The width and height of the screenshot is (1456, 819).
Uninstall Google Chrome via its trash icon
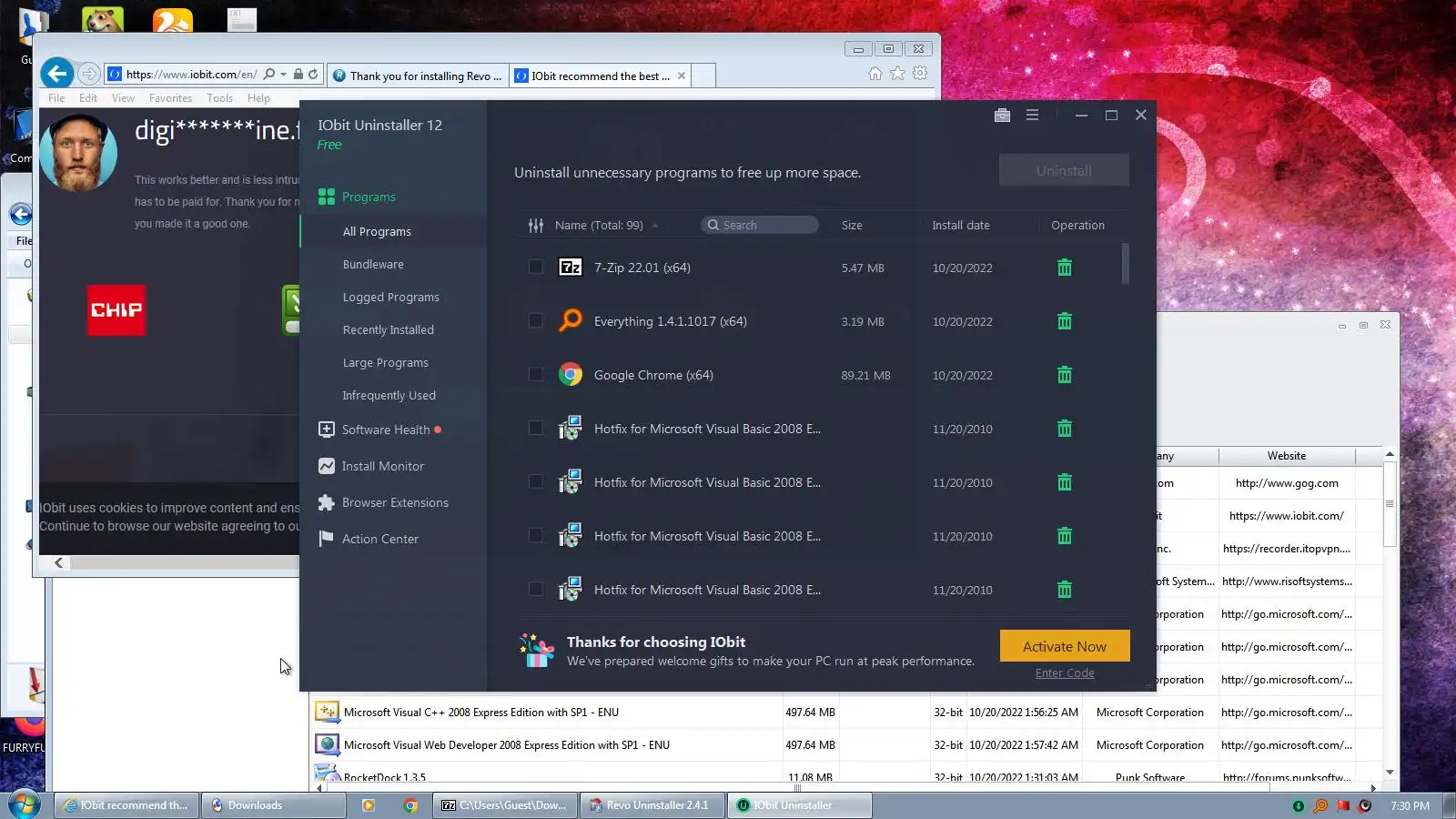[1065, 375]
